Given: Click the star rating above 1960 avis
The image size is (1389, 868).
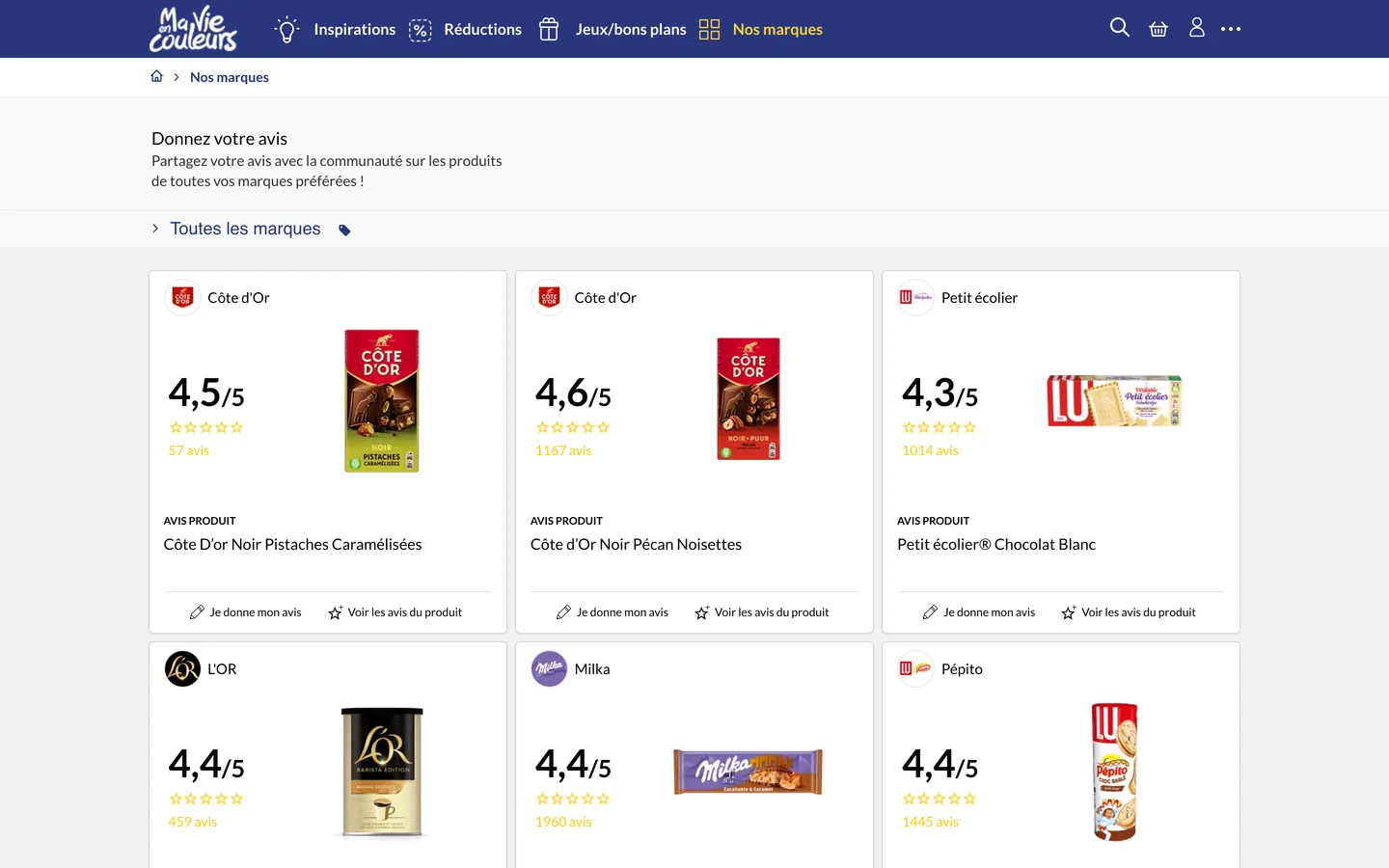Looking at the screenshot, I should [x=573, y=799].
